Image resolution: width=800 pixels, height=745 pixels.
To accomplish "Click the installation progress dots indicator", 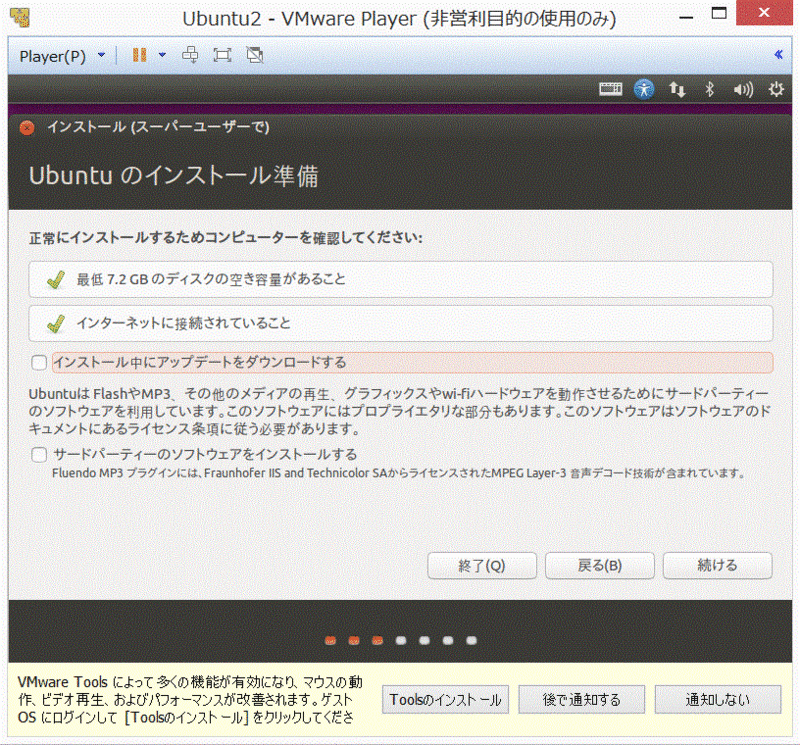I will coord(400,640).
